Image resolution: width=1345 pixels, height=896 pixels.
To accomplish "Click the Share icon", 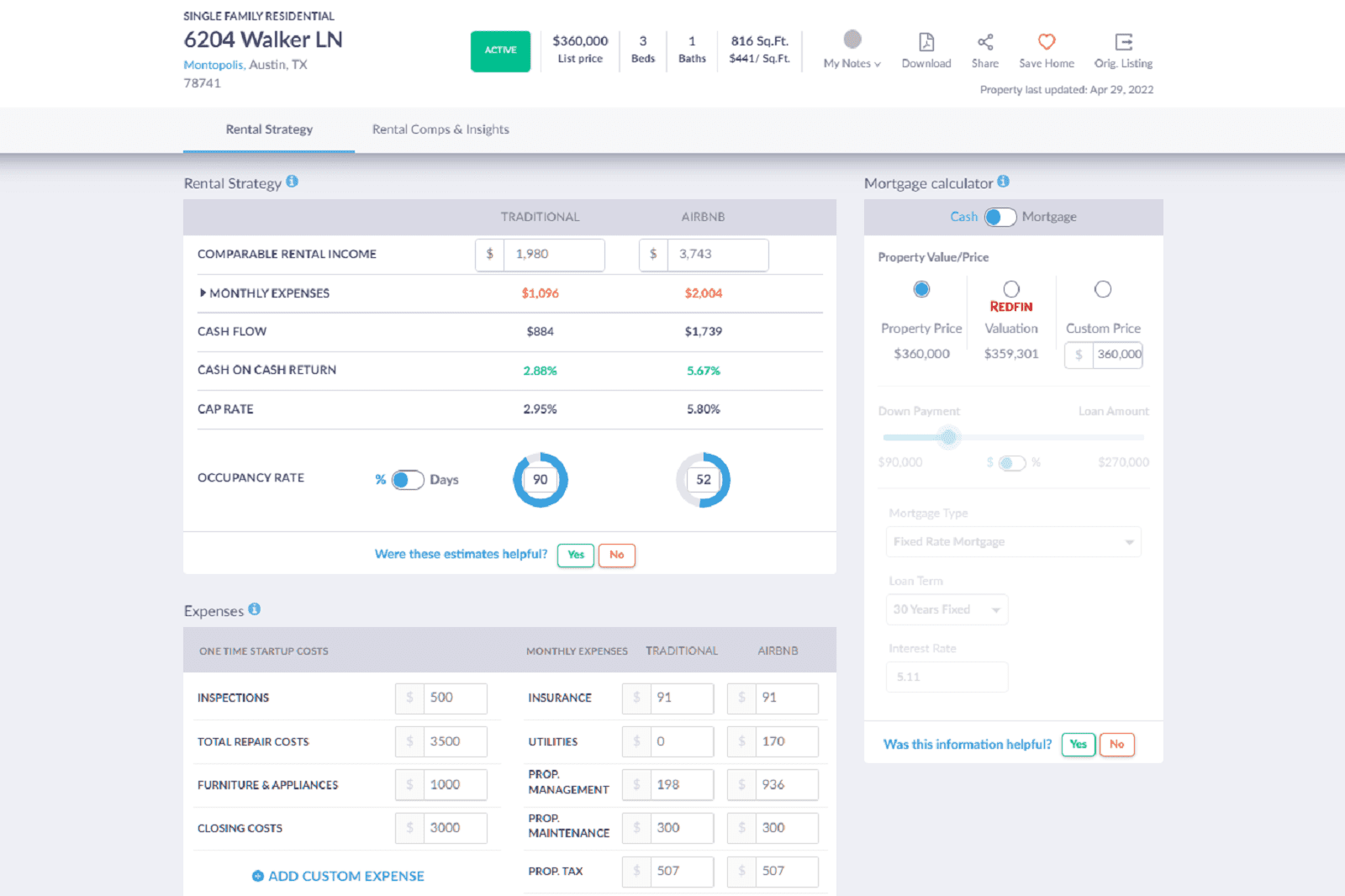I will tap(985, 42).
